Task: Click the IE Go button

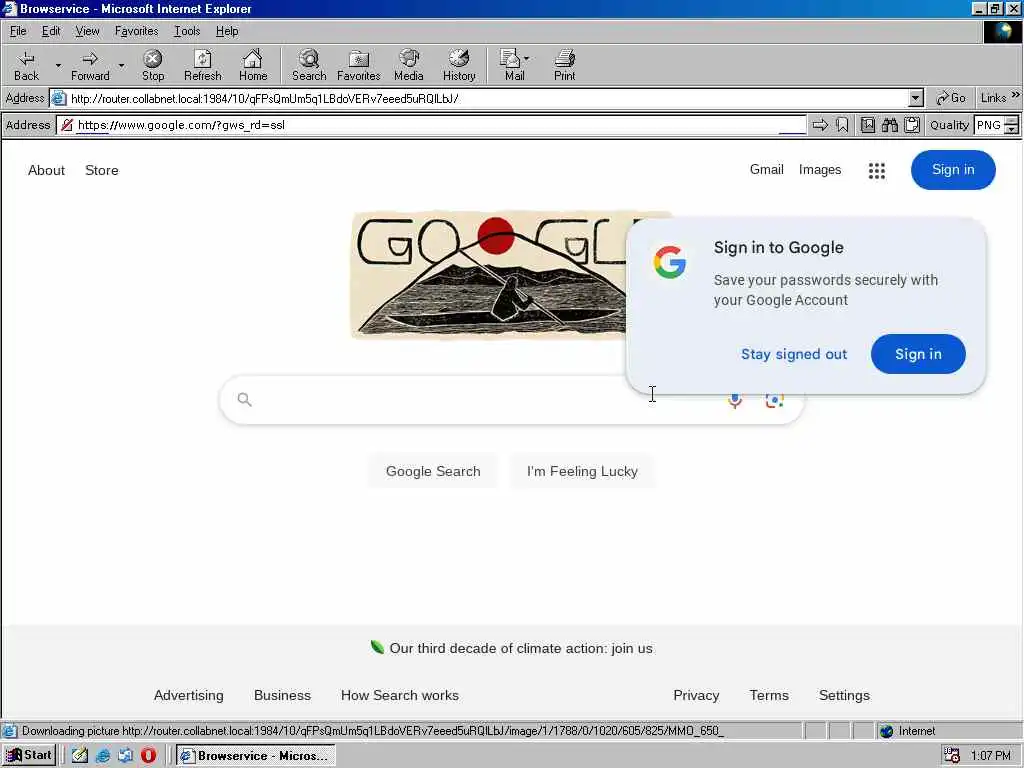Action: click(x=950, y=98)
